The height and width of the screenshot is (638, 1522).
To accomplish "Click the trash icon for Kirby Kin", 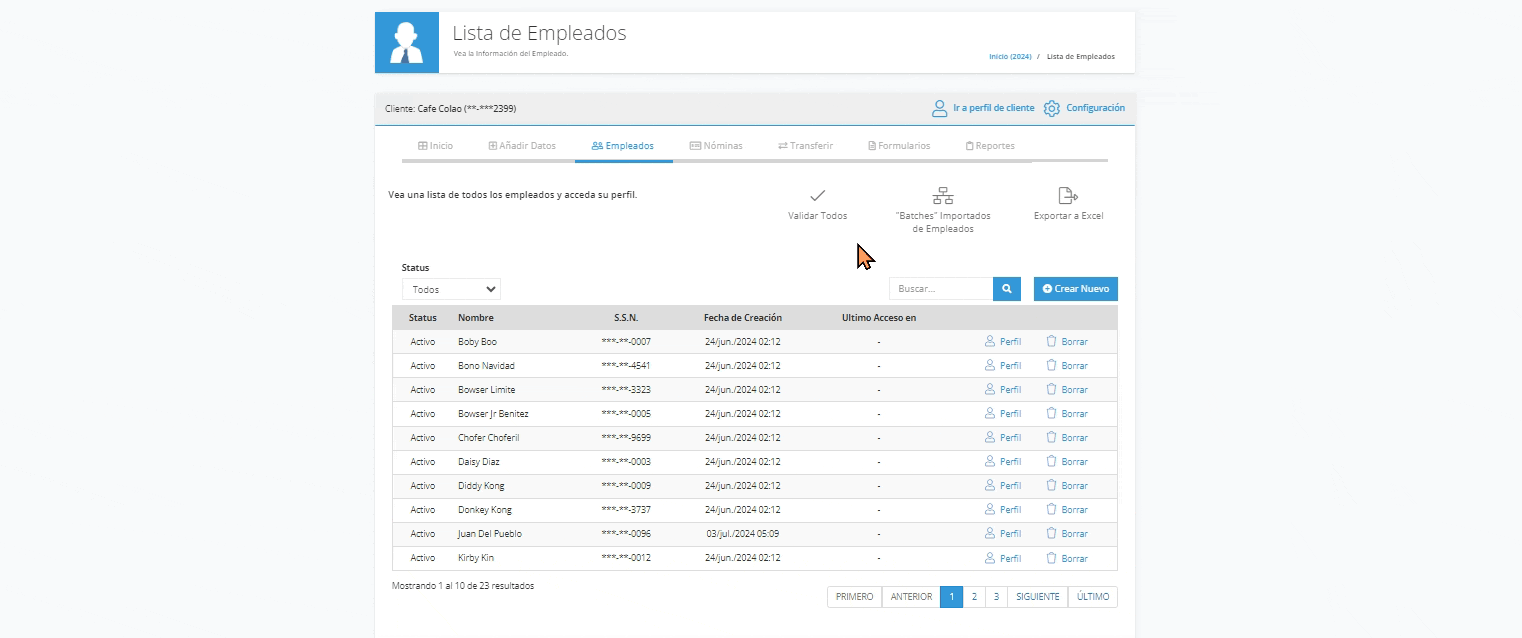I will (1051, 558).
